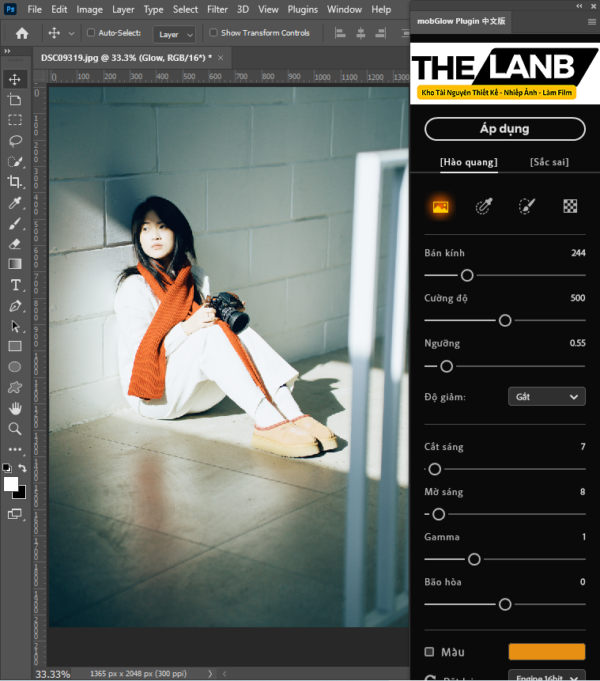Pick the Crop tool
The height and width of the screenshot is (681, 600).
click(x=15, y=181)
